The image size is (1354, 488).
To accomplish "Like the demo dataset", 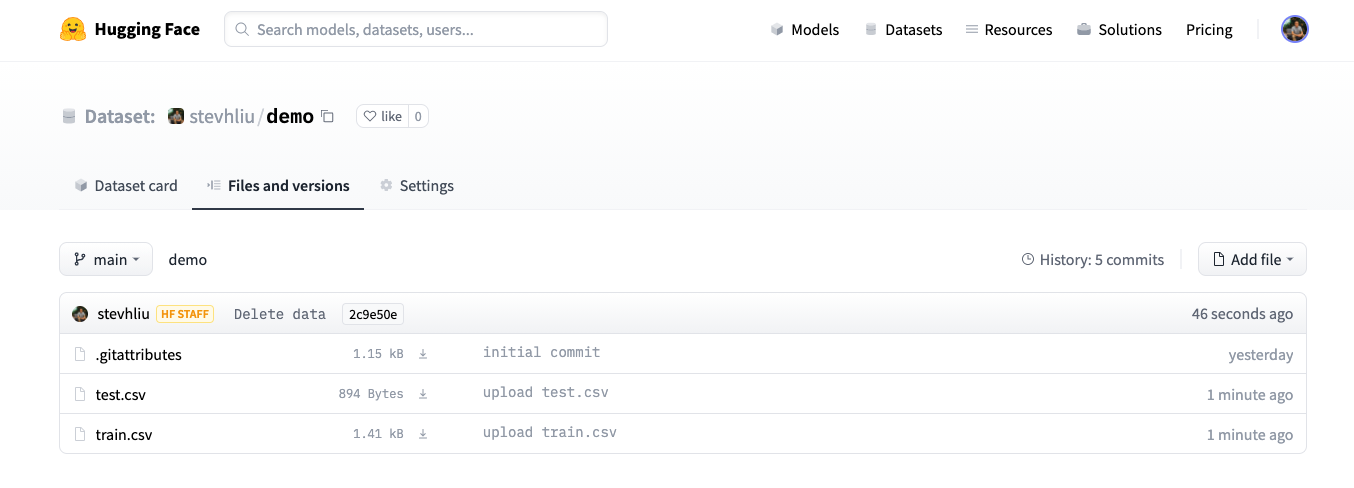I will point(382,117).
